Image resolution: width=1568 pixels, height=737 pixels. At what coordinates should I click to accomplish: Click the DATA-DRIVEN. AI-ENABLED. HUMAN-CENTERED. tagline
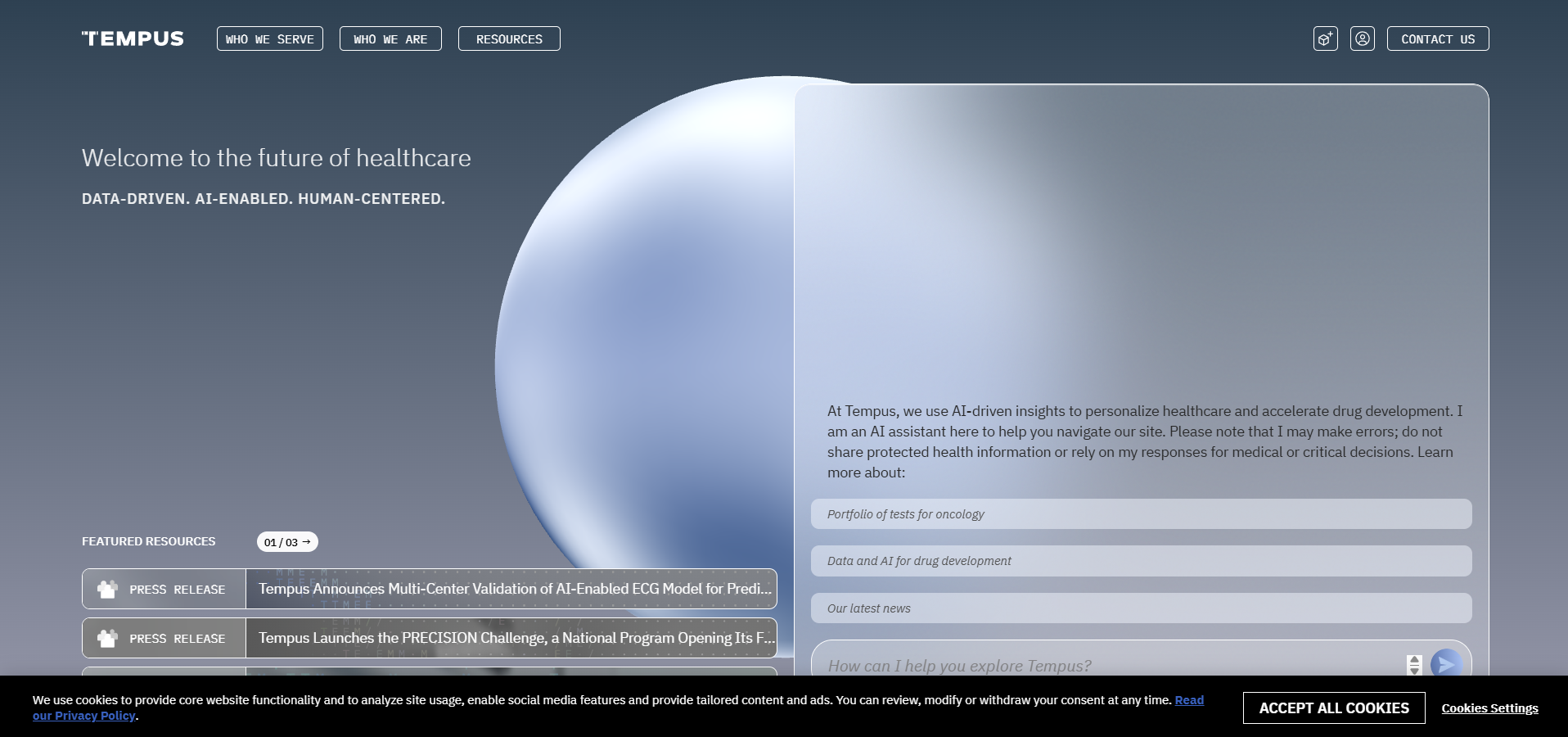[x=264, y=199]
